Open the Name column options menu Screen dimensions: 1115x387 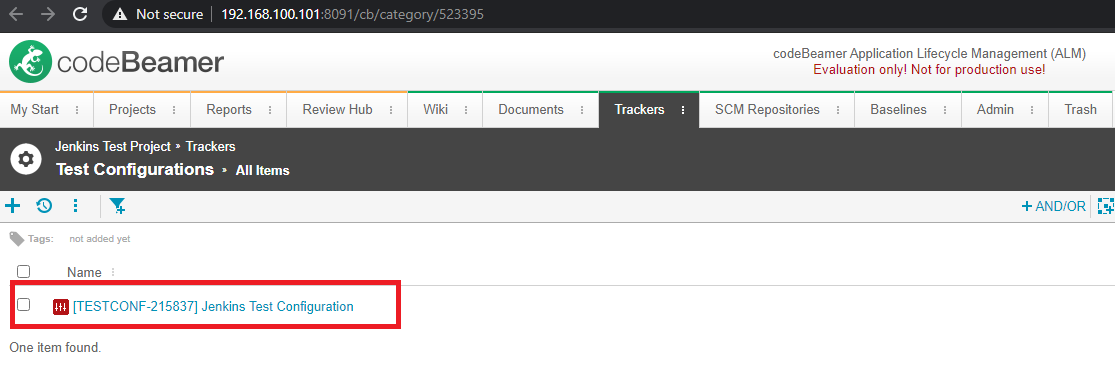pos(112,272)
